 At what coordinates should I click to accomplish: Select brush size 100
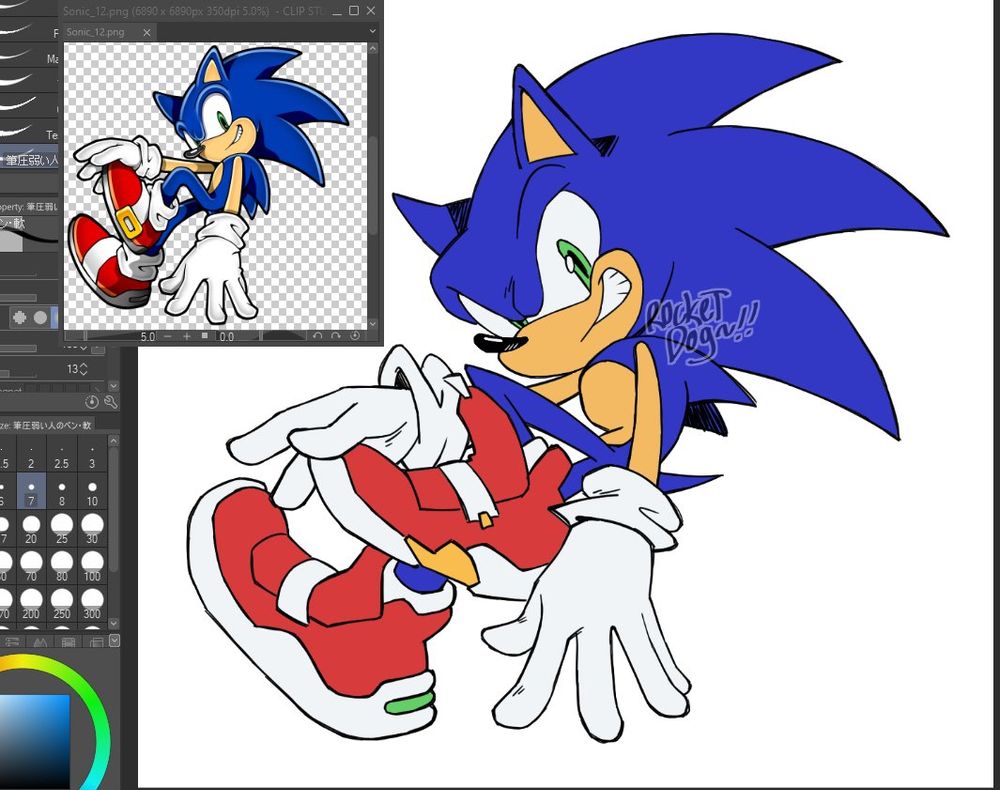tap(92, 567)
